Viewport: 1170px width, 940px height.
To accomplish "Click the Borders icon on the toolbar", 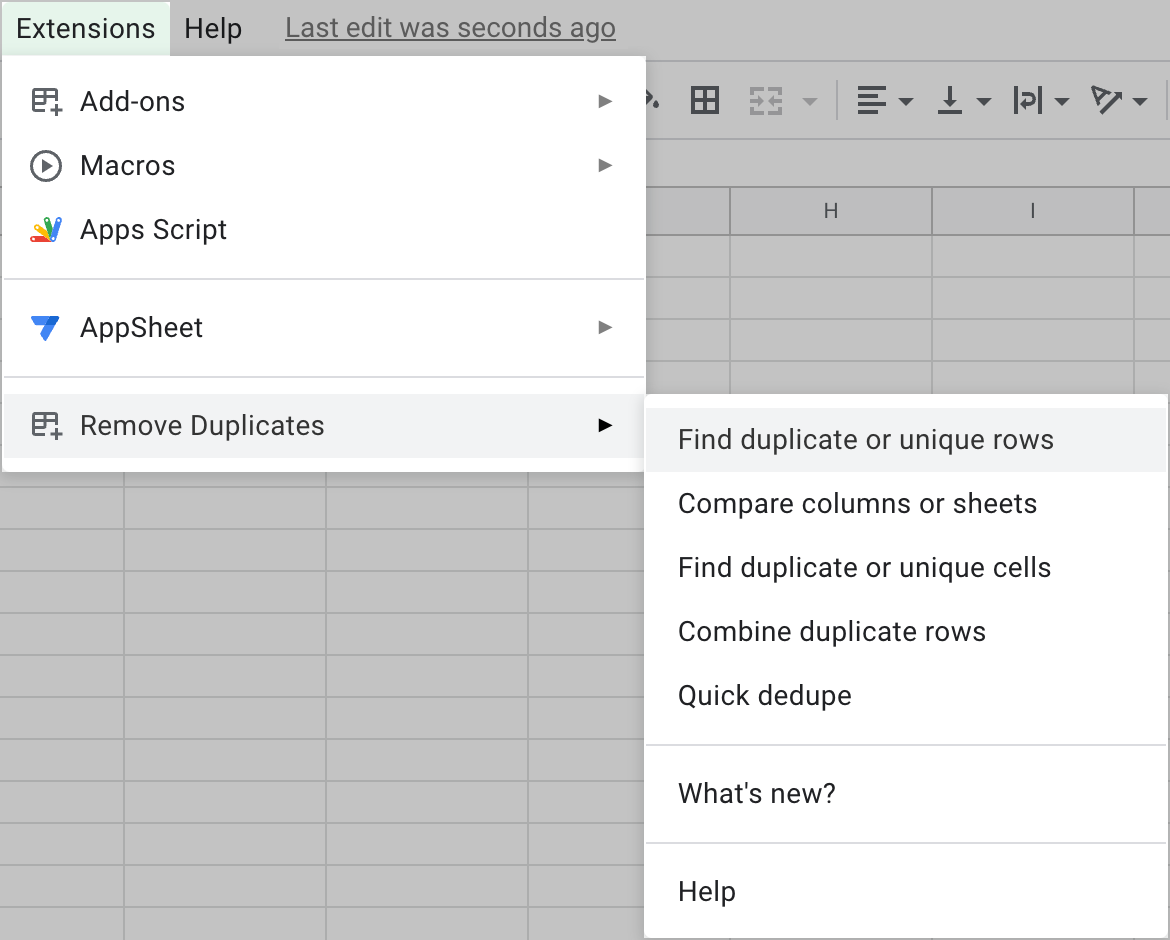I will click(704, 100).
